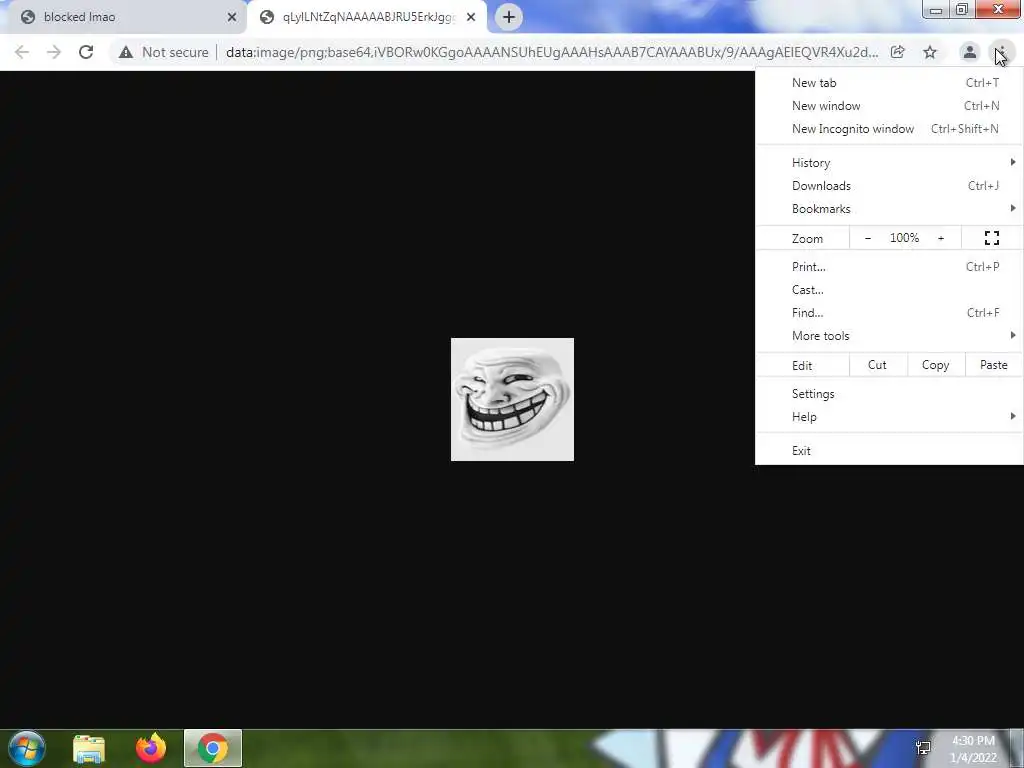Decrease zoom with the minus button
The width and height of the screenshot is (1024, 768).
867,238
